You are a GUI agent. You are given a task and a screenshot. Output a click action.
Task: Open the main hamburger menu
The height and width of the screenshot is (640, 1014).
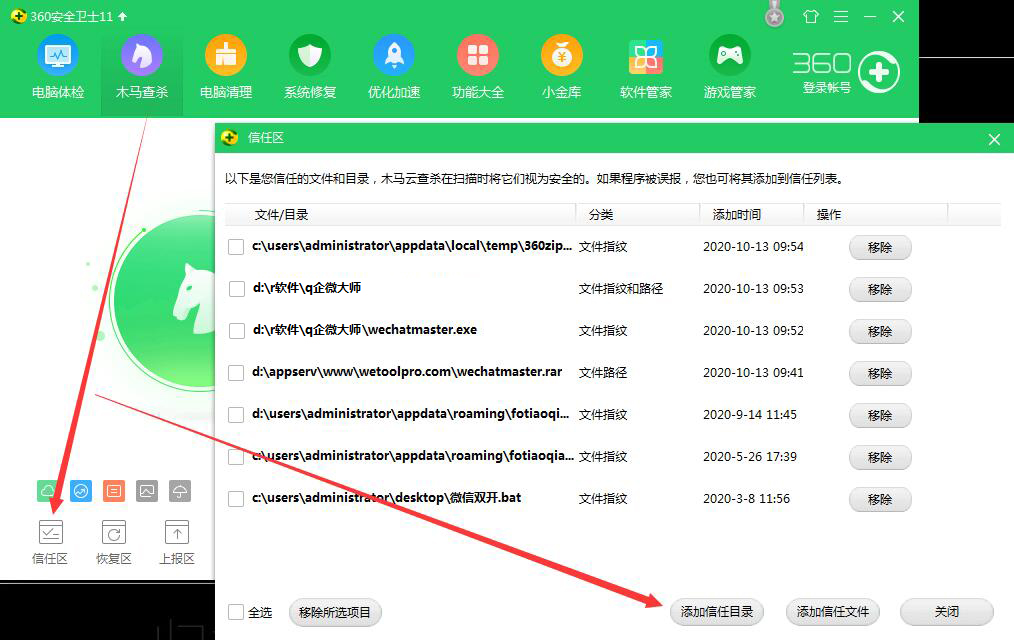click(x=841, y=17)
